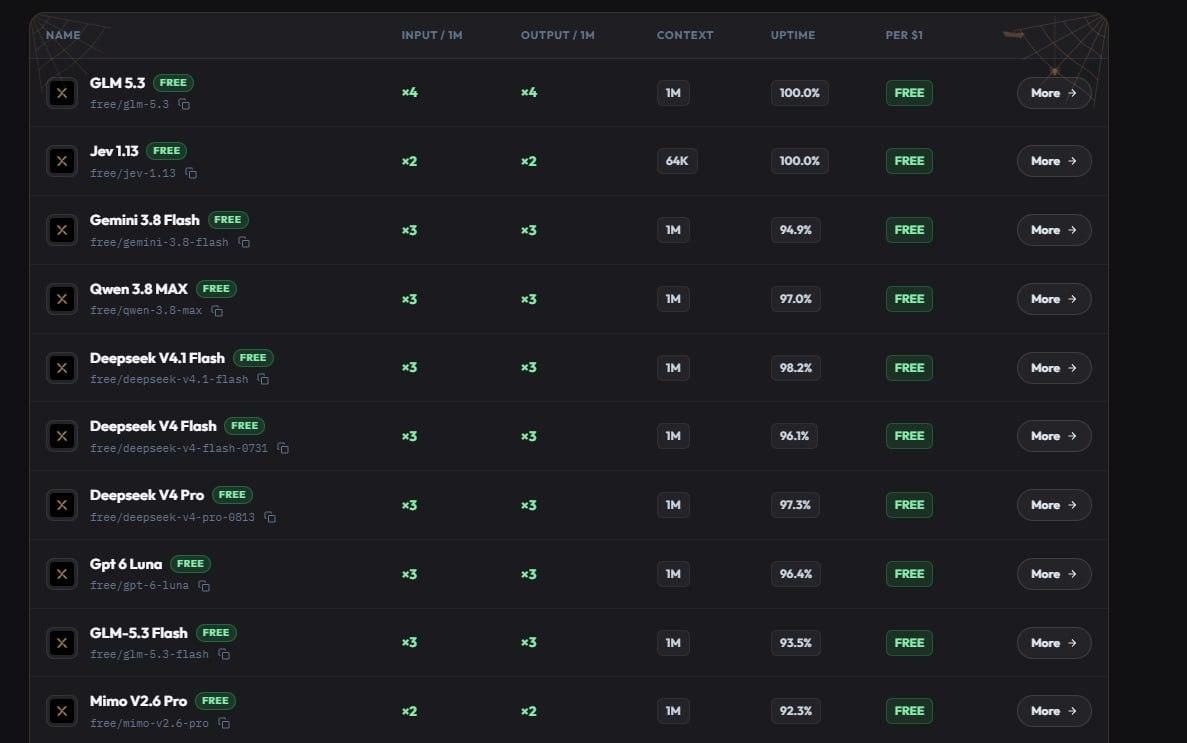Click the Qwen 3.8 MAX provider logo
Viewport: 1187px width, 743px height.
(x=62, y=299)
